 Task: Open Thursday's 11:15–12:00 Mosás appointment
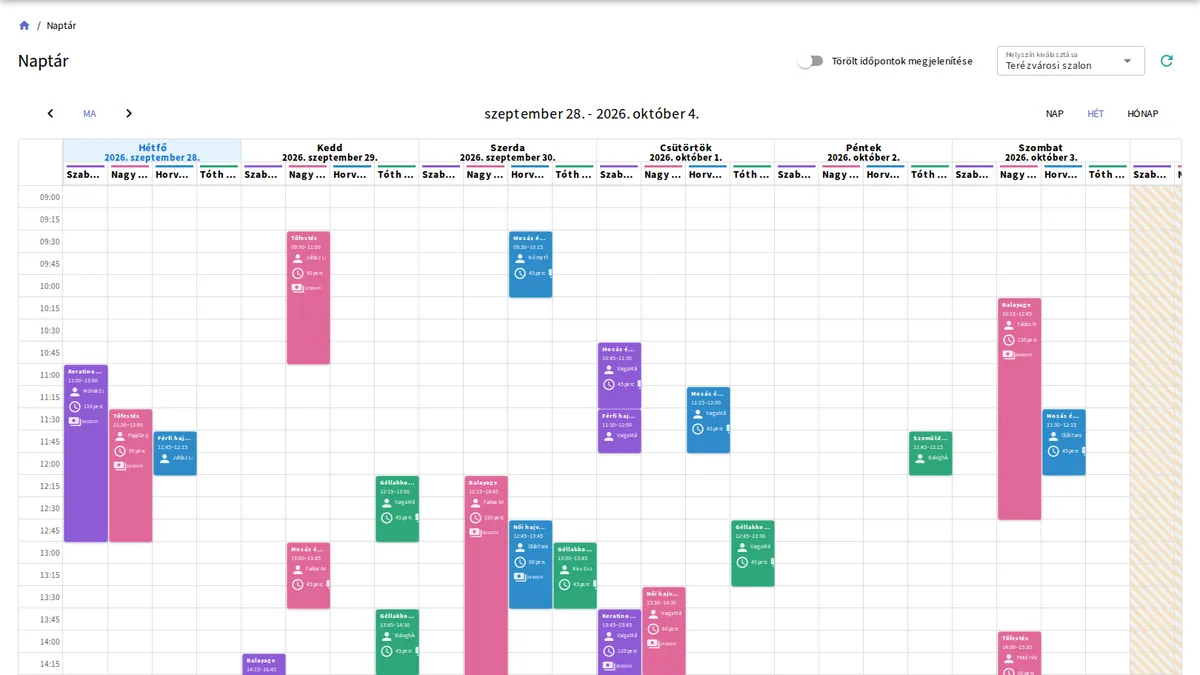tap(708, 420)
